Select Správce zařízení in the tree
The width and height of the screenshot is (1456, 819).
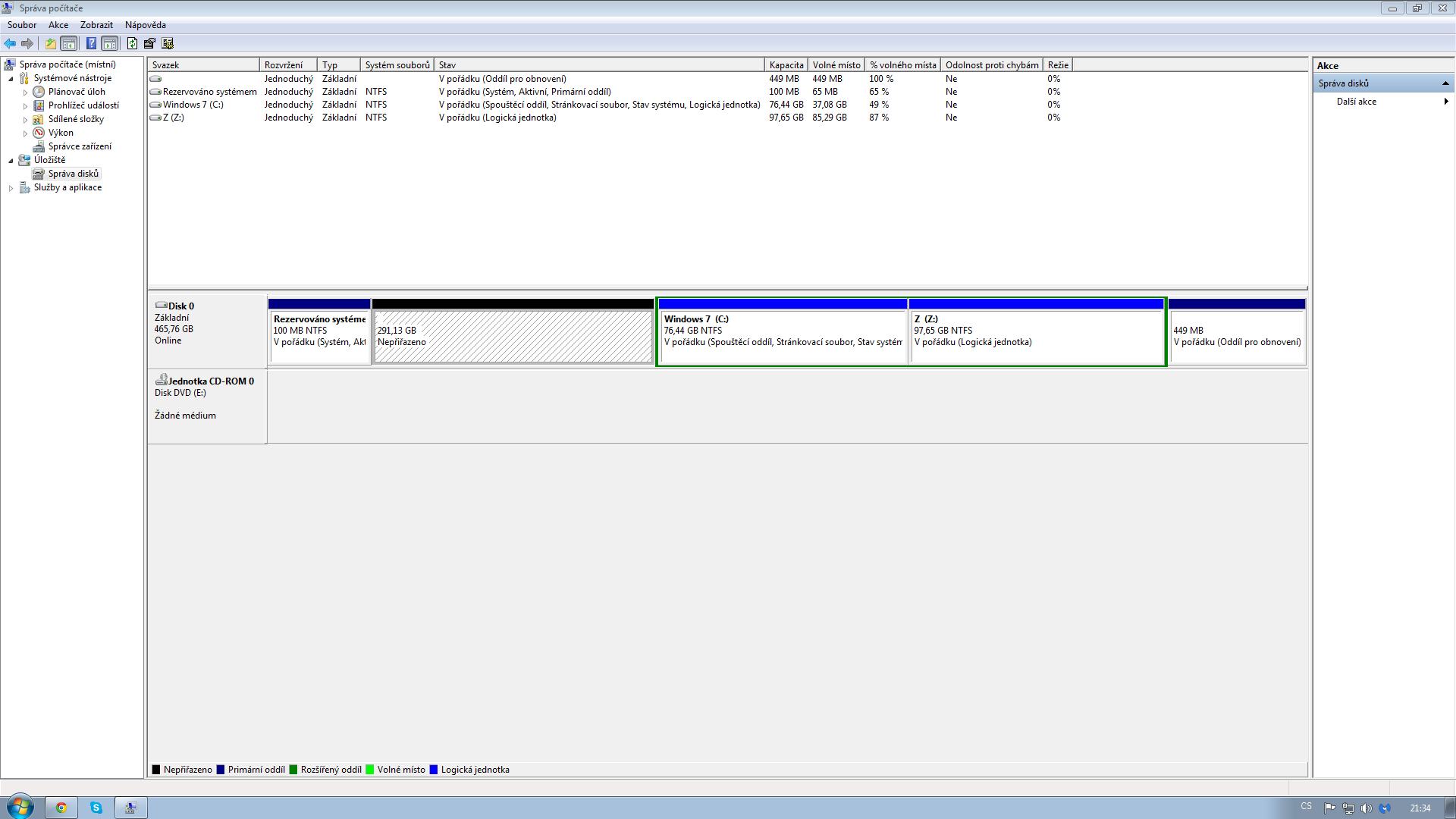[x=80, y=146]
